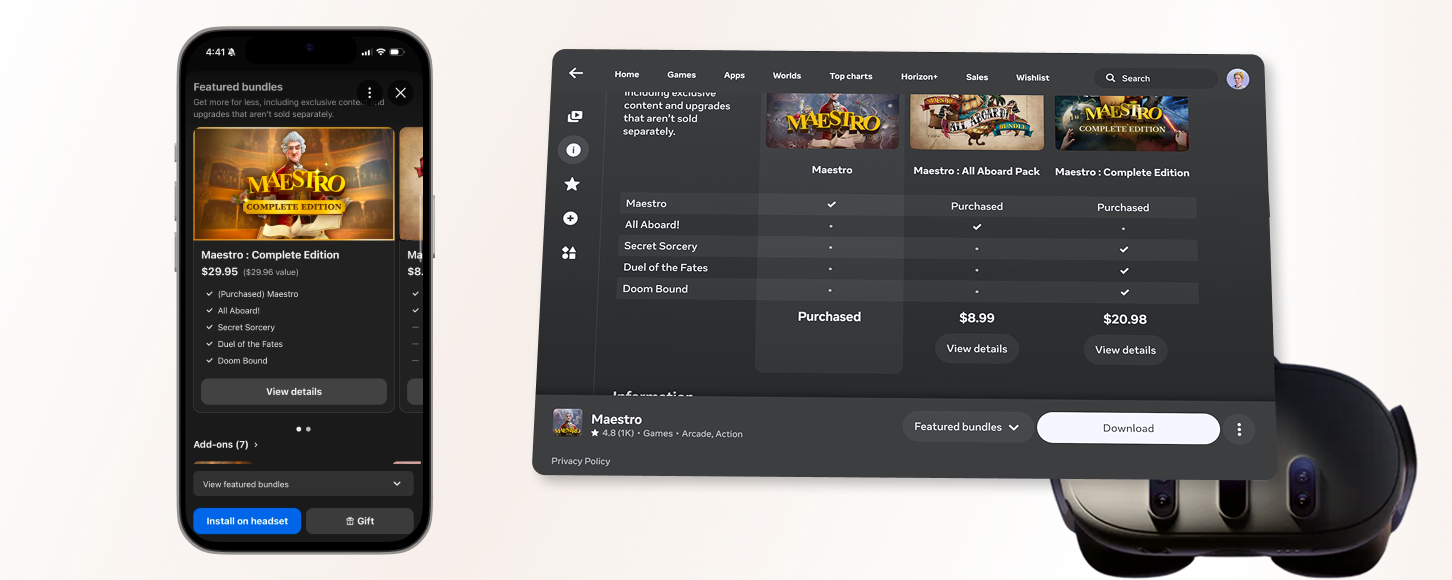1452x580 pixels.
Task: View details for the $20.98 bundle
Action: [1125, 350]
